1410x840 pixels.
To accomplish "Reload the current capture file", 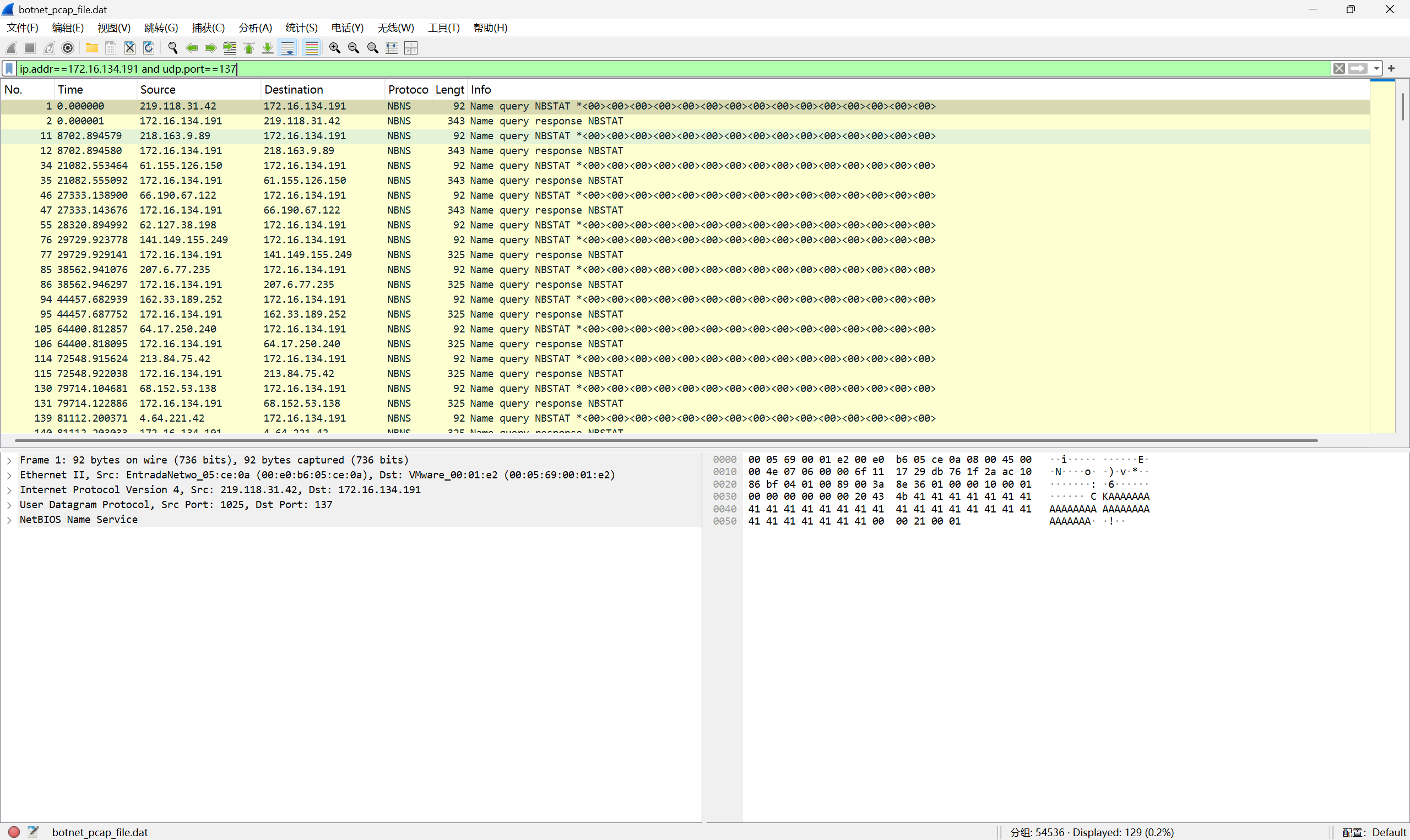I will click(x=148, y=48).
